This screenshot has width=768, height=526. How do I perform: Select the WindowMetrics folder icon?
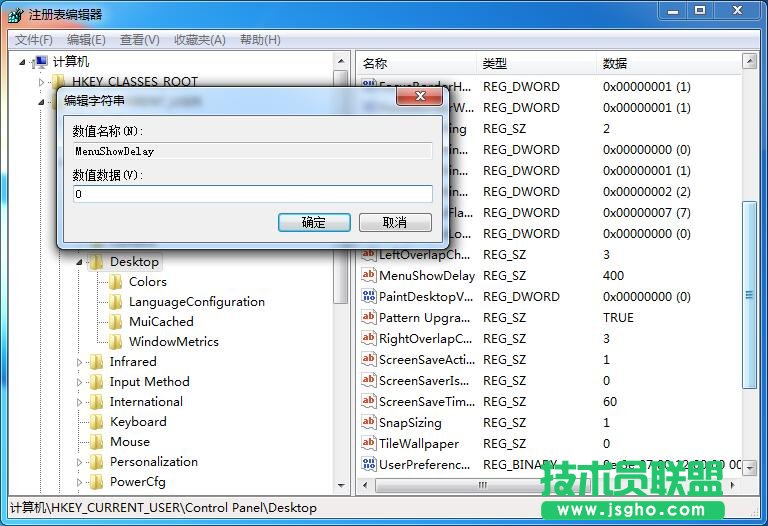(116, 342)
